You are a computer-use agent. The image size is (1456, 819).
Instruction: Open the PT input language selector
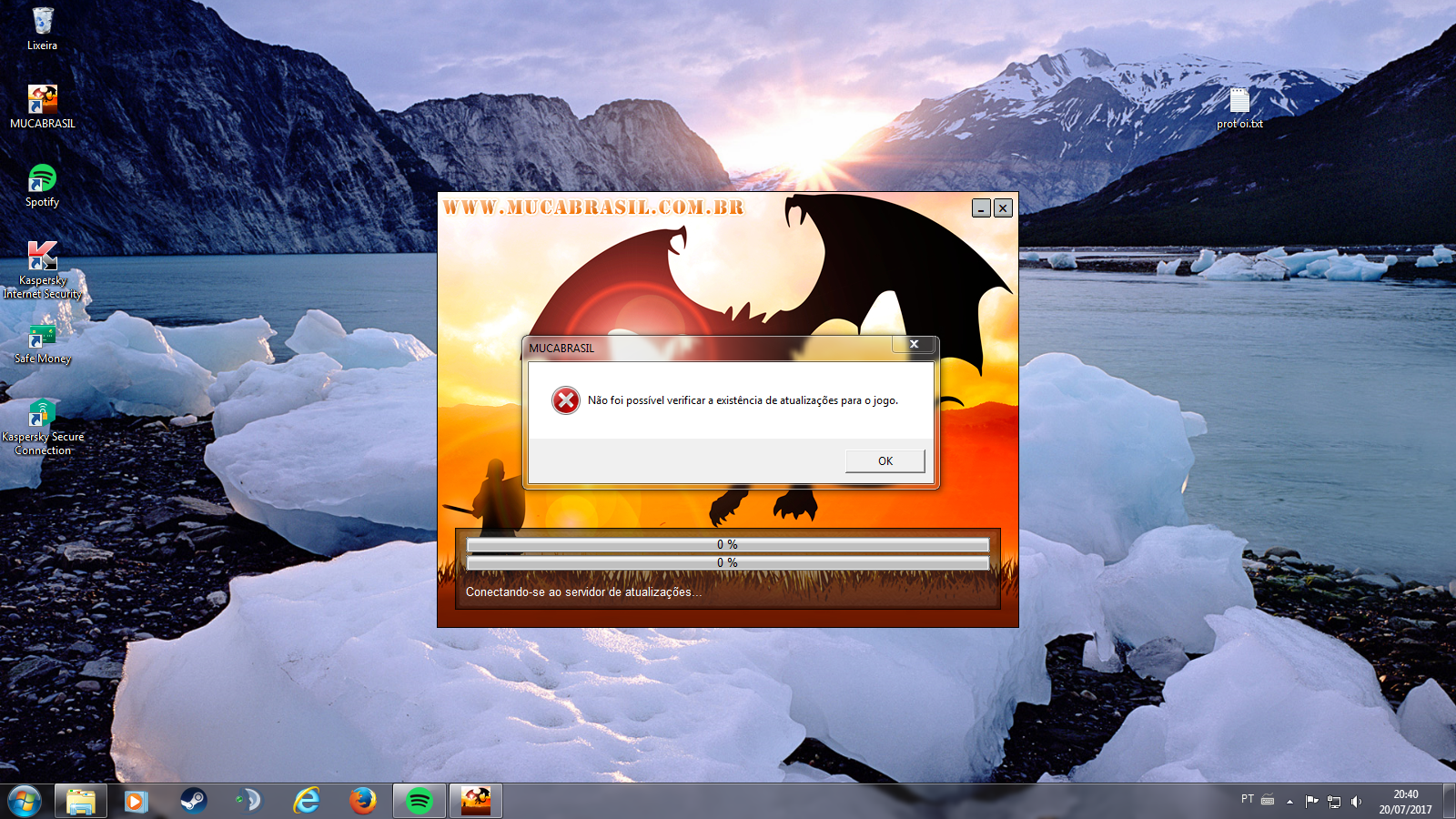click(x=1247, y=799)
